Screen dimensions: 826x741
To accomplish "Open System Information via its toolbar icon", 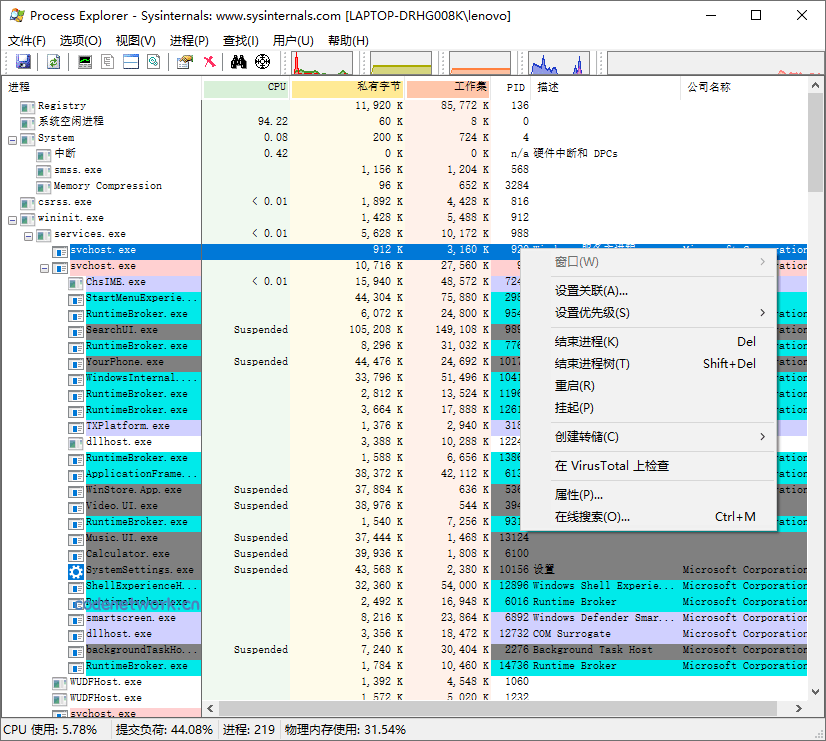I will pos(85,61).
